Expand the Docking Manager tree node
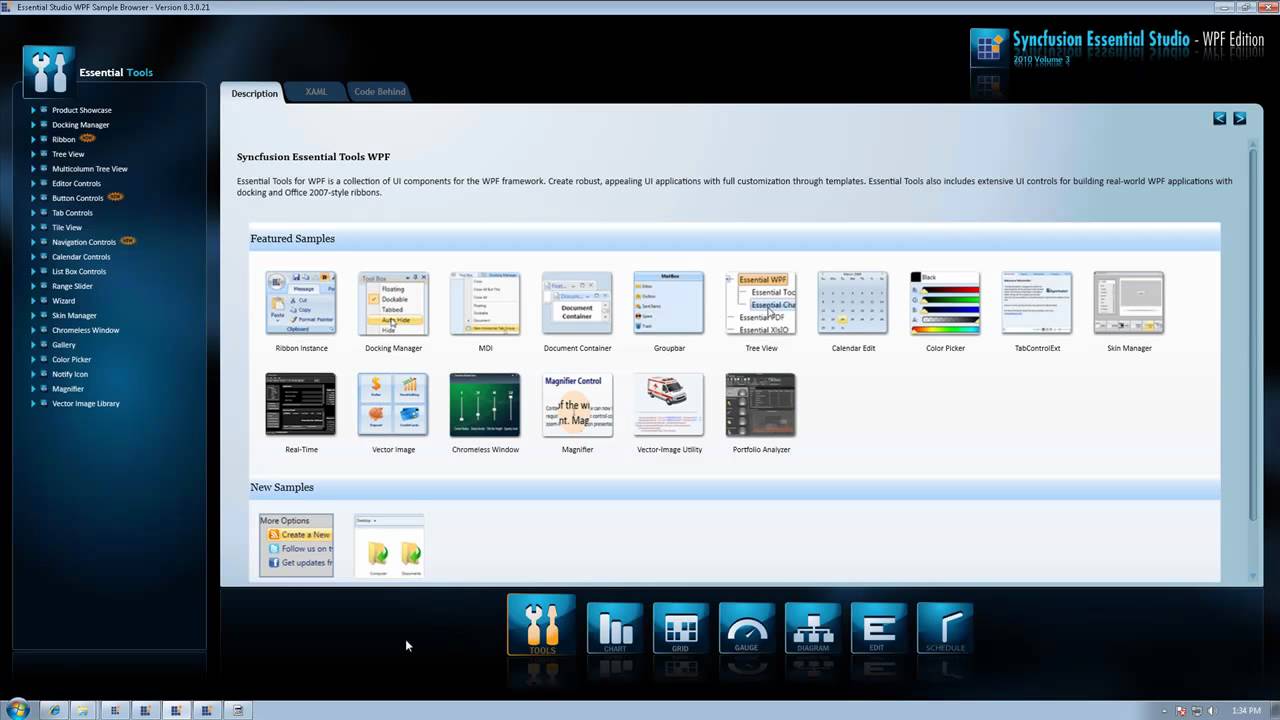Screen dimensions: 1280x720 point(33,125)
